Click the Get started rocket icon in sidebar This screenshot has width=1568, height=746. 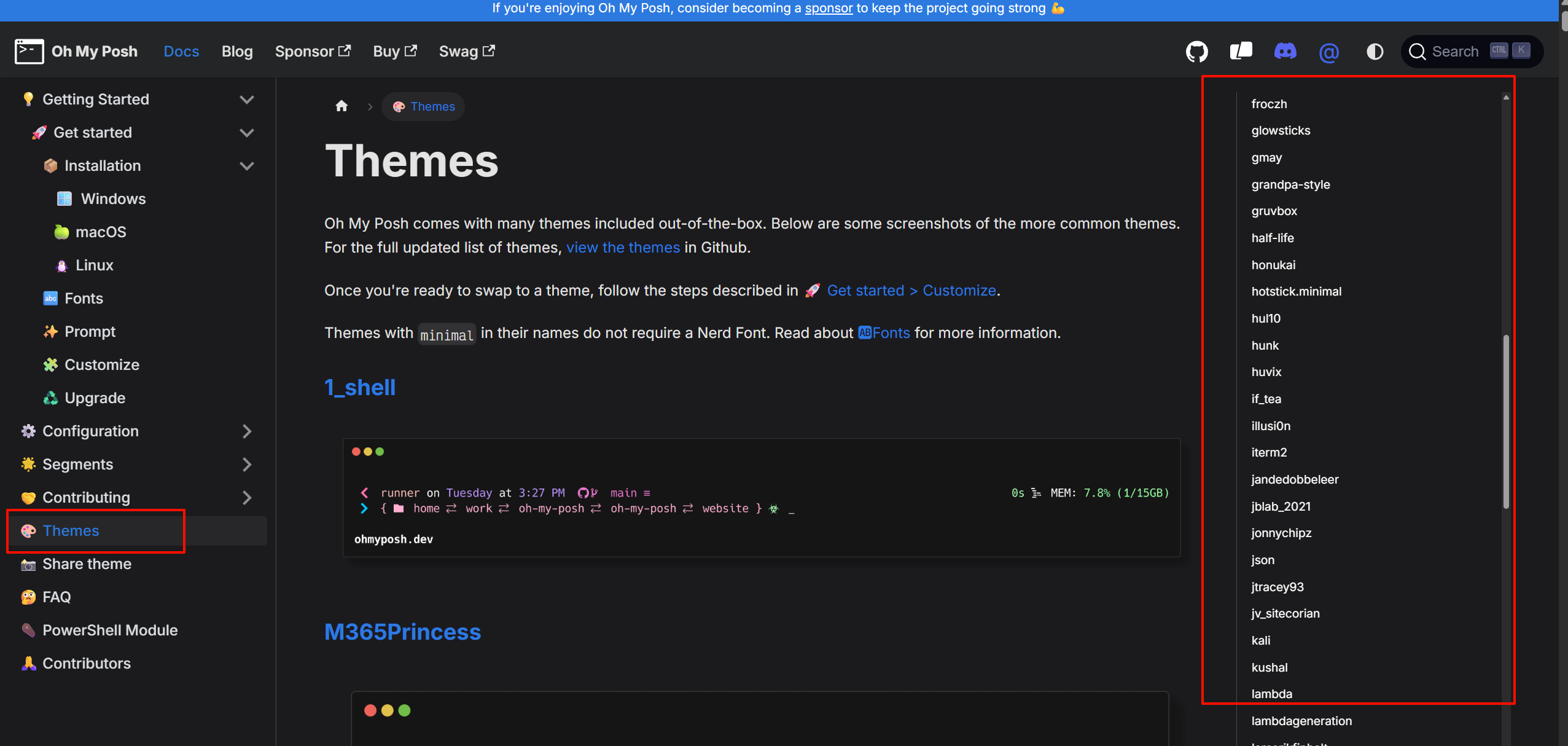pos(39,132)
